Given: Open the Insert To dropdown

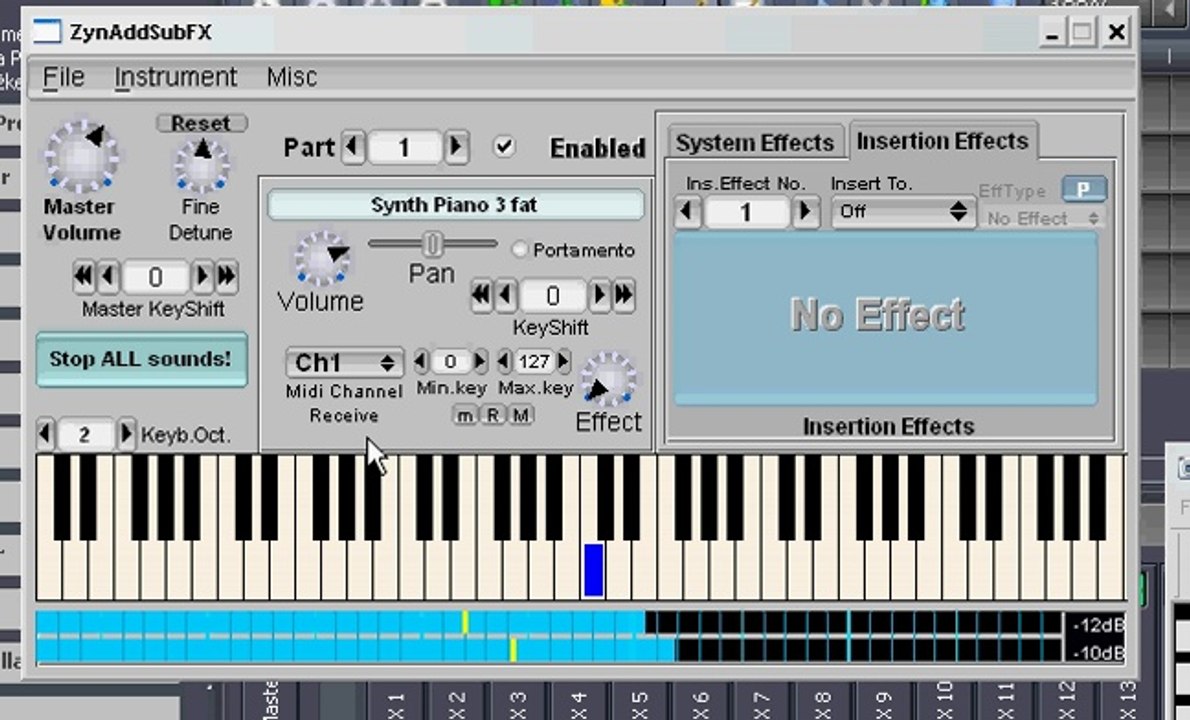Looking at the screenshot, I should point(902,212).
